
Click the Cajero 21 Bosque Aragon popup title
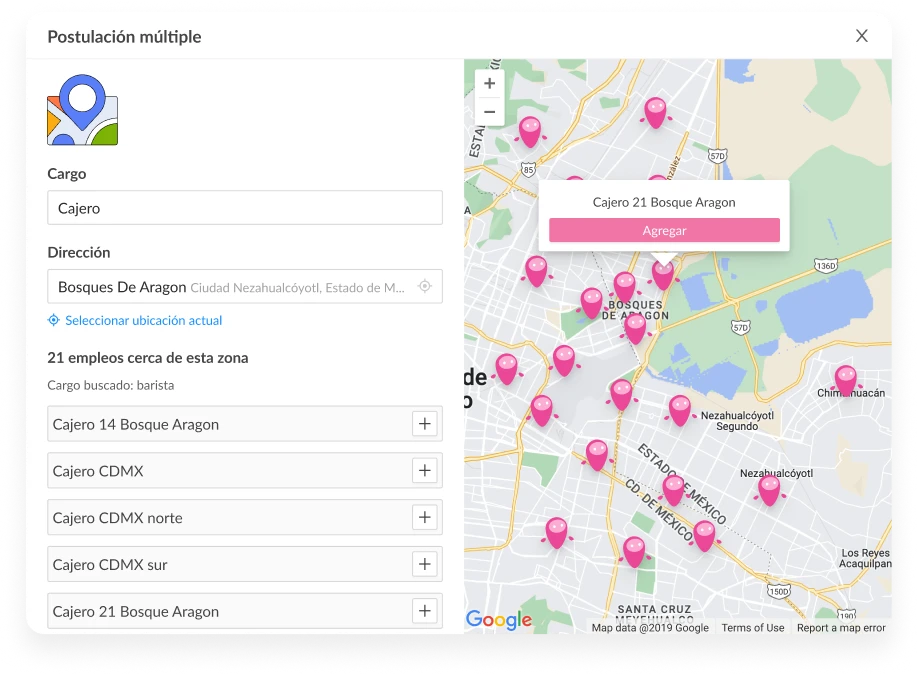click(x=664, y=203)
